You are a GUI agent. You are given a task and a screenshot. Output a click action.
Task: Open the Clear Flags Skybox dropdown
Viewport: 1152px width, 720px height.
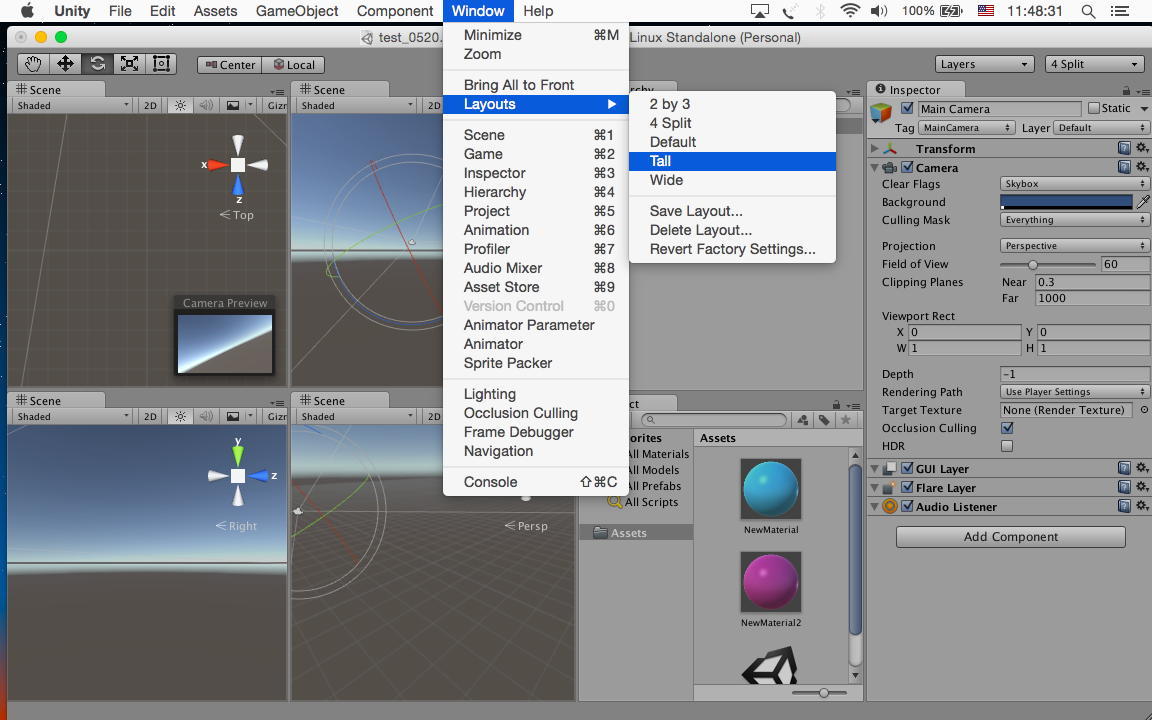click(x=1074, y=184)
